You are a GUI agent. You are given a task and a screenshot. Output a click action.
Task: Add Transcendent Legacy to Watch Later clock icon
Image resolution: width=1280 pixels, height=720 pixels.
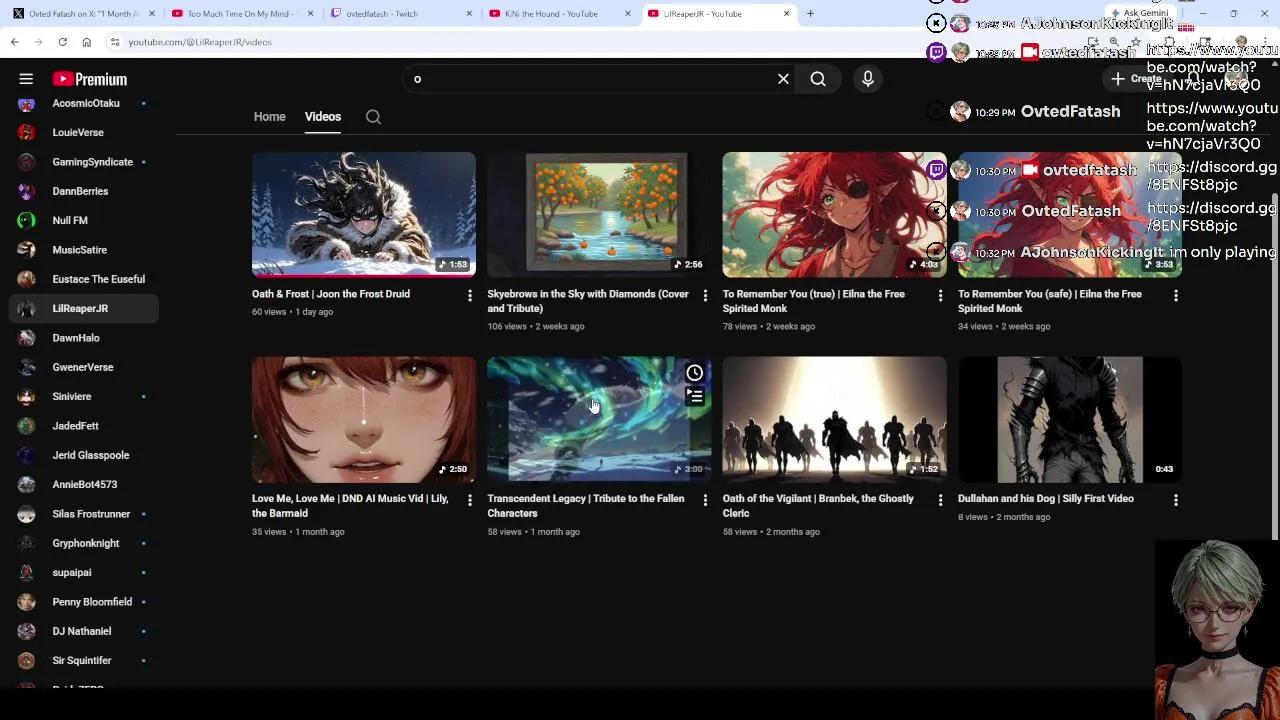695,373
